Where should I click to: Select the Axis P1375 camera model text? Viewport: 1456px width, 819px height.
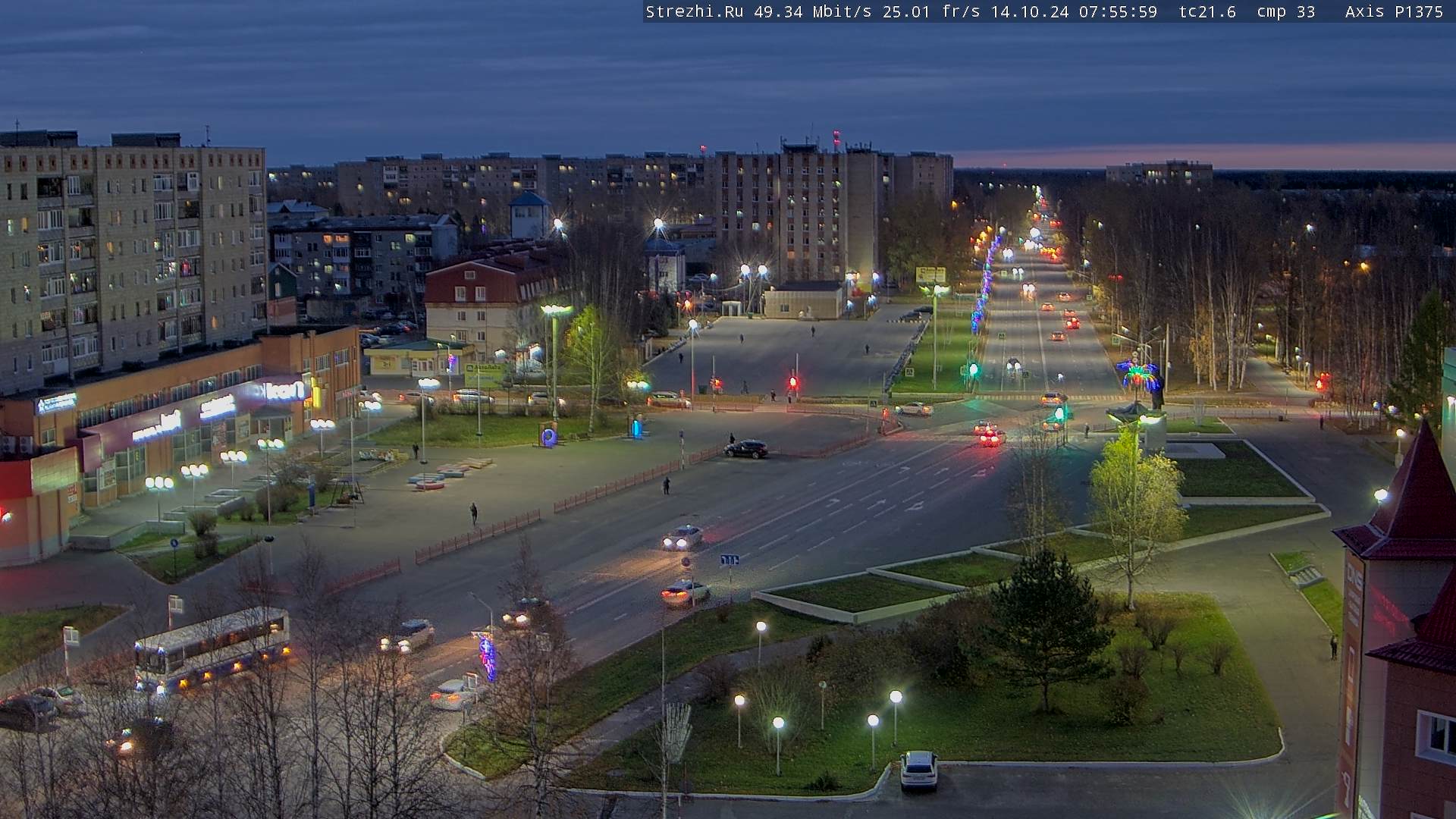pos(1394,11)
